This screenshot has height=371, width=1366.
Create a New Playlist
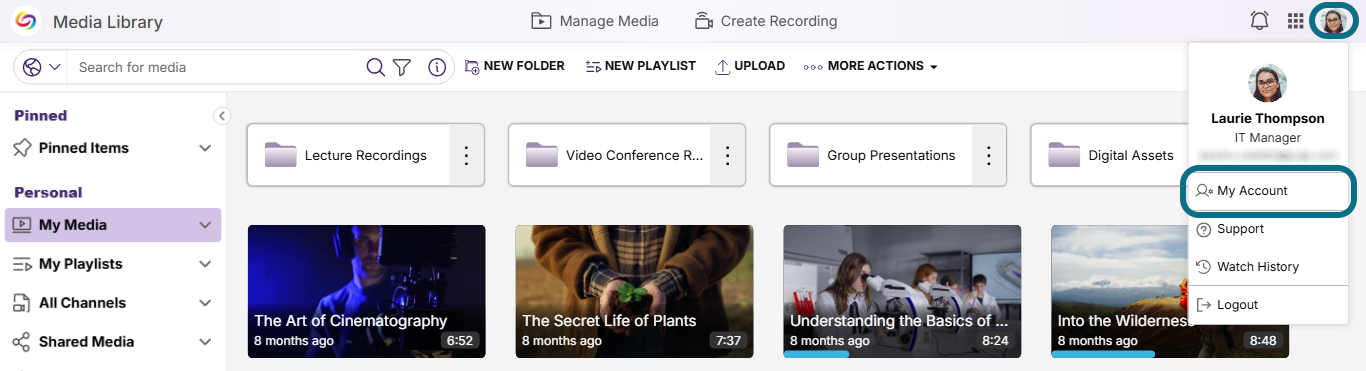pyautogui.click(x=640, y=66)
